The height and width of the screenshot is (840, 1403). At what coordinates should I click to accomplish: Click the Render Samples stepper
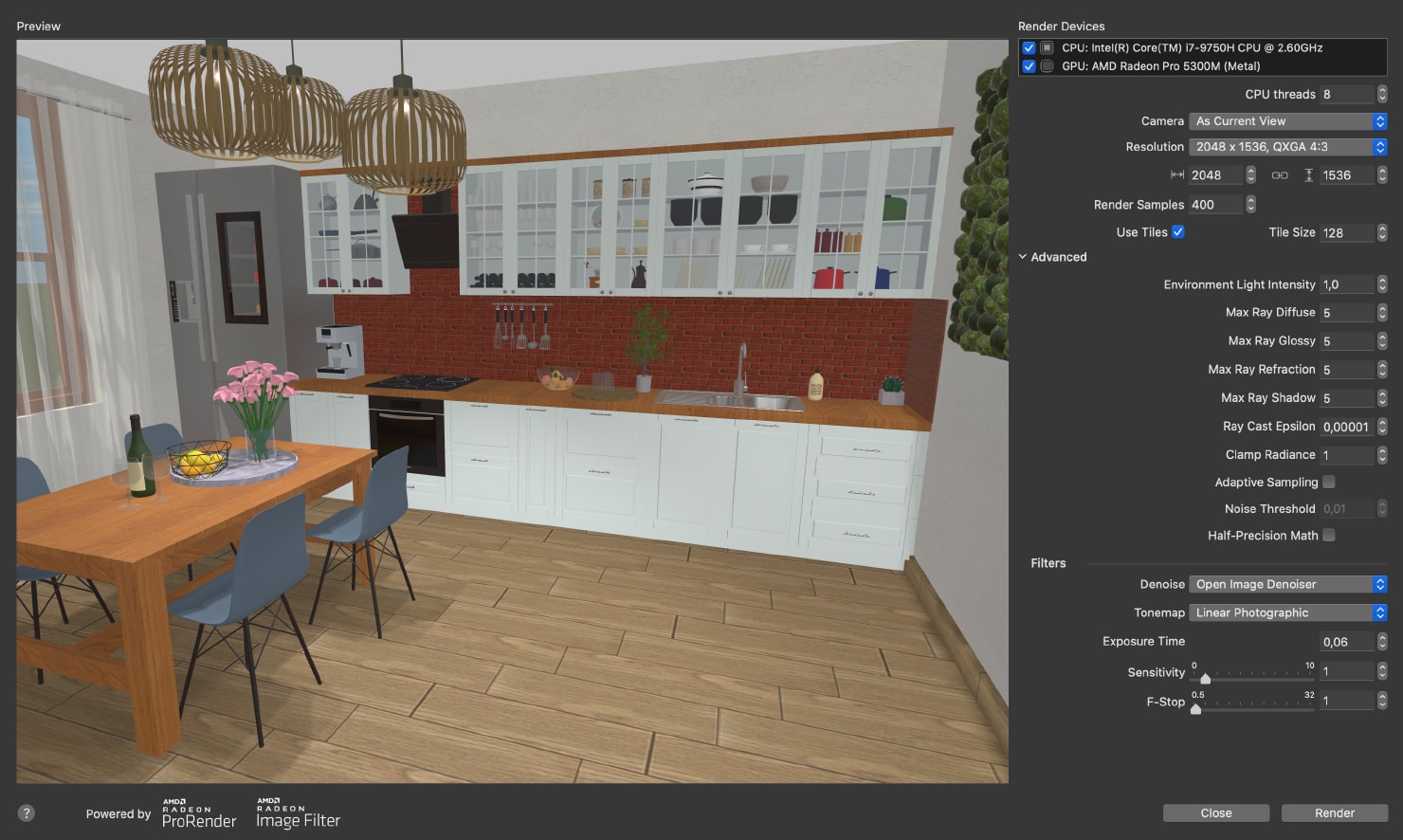(x=1250, y=204)
